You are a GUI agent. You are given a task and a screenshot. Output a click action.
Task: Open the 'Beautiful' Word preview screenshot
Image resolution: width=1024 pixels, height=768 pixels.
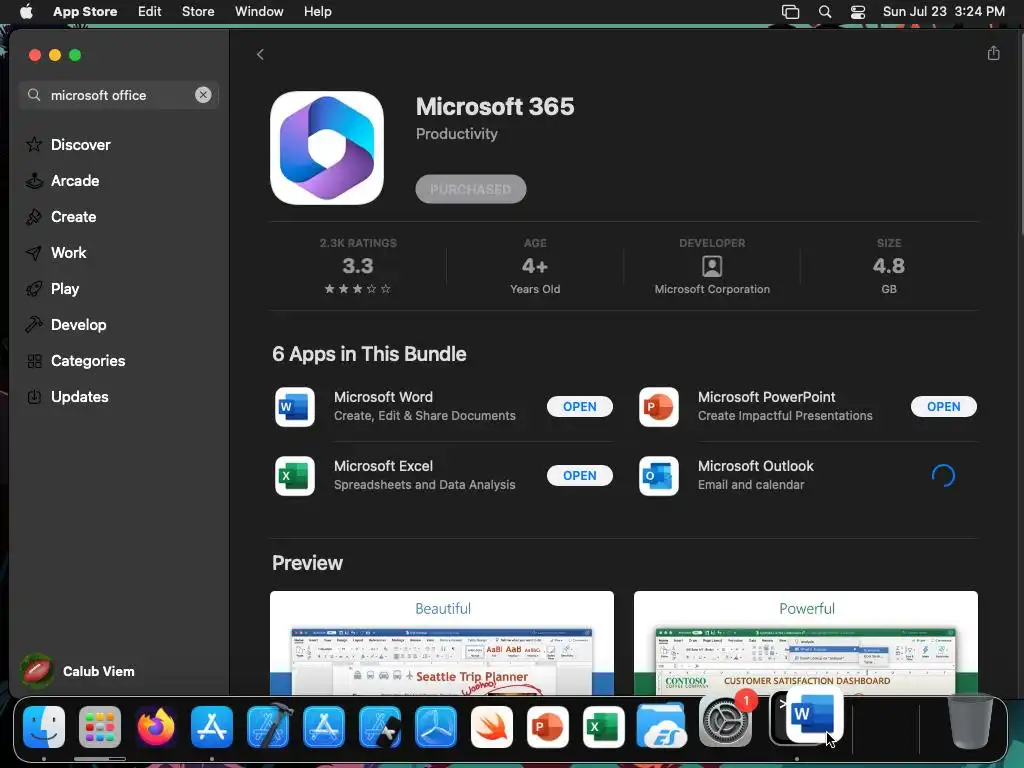pyautogui.click(x=441, y=643)
